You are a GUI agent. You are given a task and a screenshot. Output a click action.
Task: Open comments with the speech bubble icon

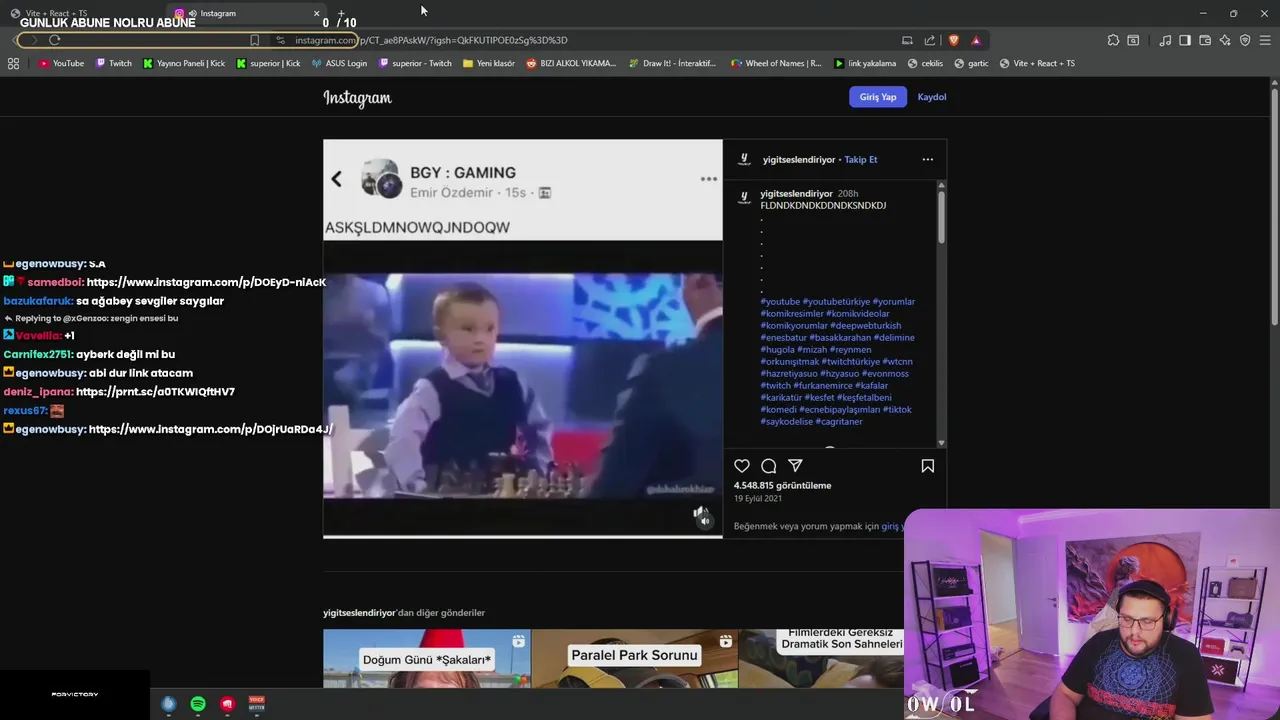click(x=769, y=466)
